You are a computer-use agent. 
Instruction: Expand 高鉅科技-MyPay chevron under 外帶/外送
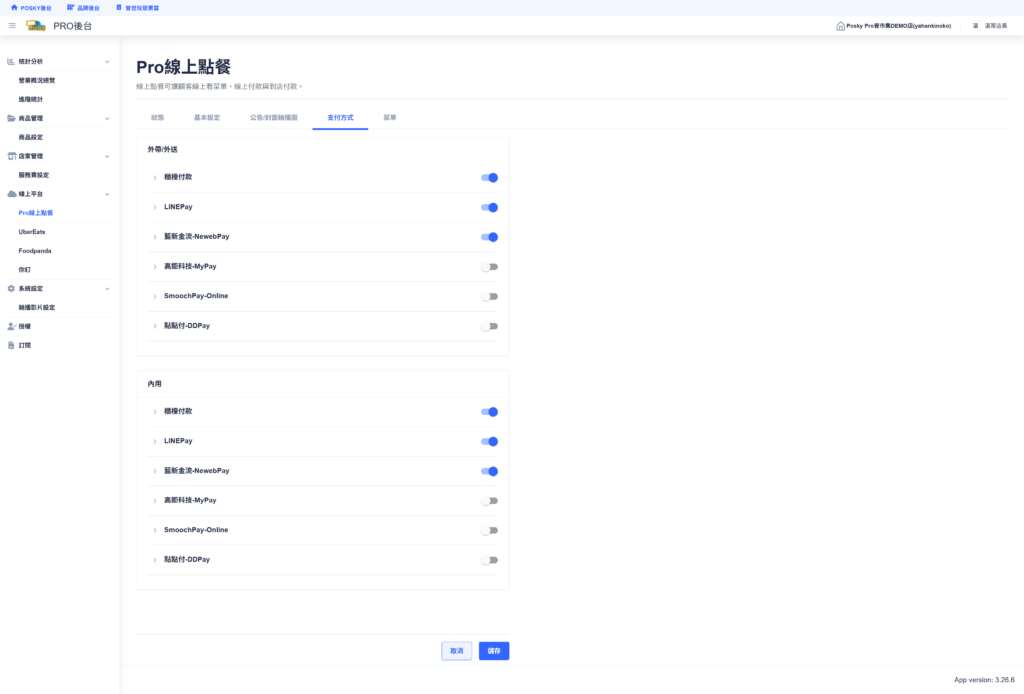point(155,267)
